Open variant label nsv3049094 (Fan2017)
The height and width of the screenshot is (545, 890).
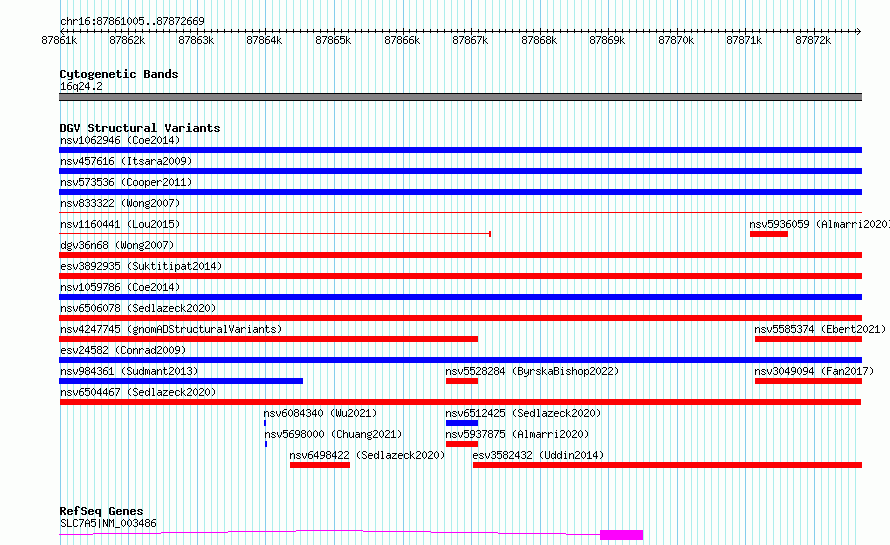[x=814, y=371]
